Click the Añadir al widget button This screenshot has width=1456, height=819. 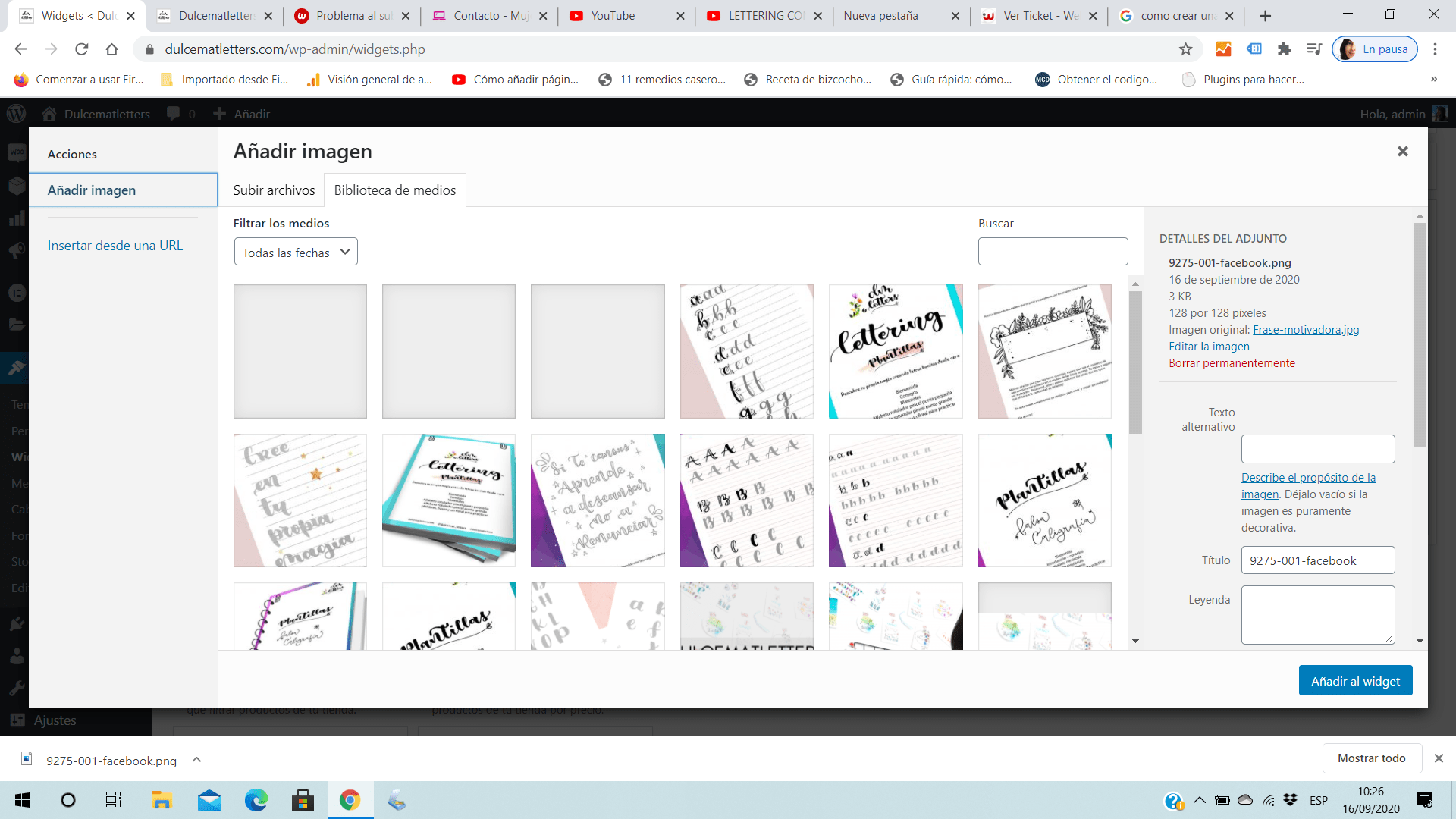(x=1355, y=681)
